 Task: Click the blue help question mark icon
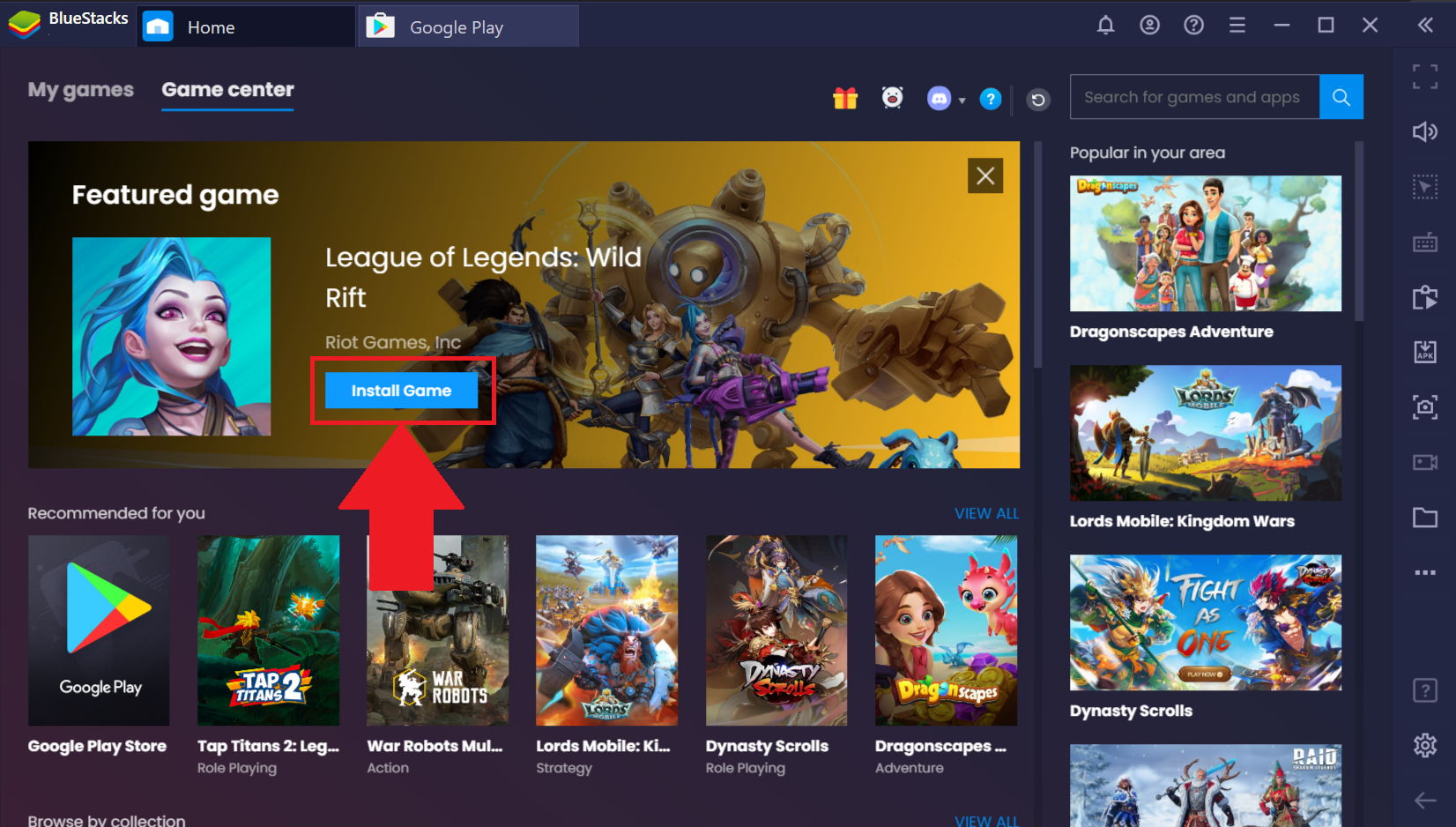pyautogui.click(x=991, y=99)
